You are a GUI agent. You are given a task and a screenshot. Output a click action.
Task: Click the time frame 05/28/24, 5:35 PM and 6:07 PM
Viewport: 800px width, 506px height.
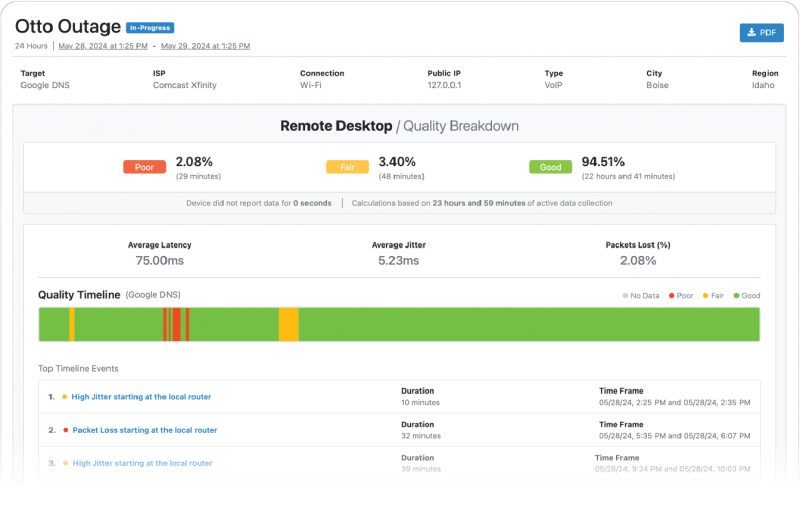pyautogui.click(x=674, y=436)
